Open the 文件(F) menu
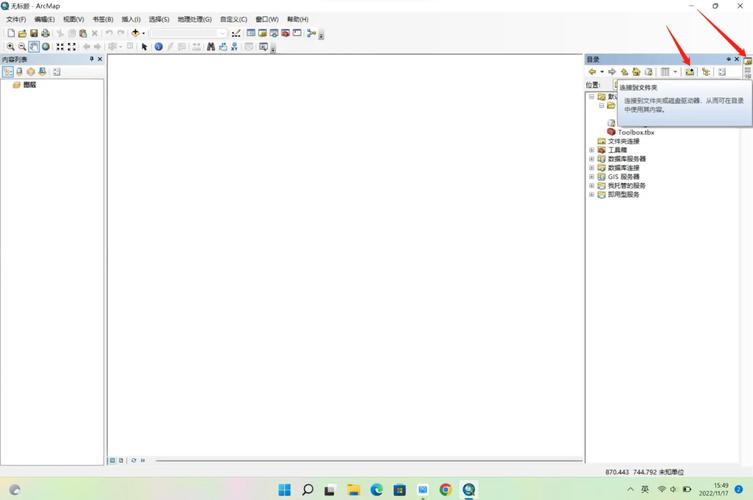 (16, 19)
